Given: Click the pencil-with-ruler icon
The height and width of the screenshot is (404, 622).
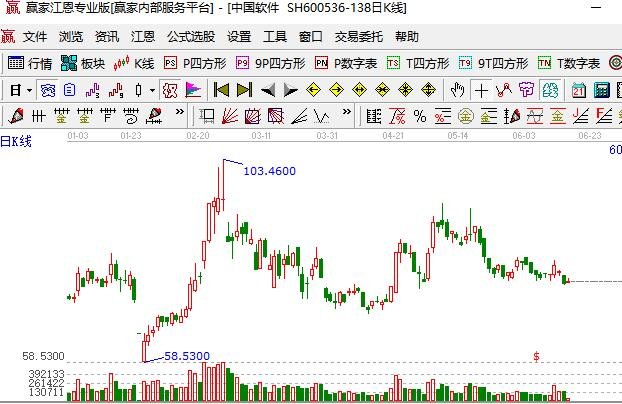Looking at the screenshot, I should 154,116.
